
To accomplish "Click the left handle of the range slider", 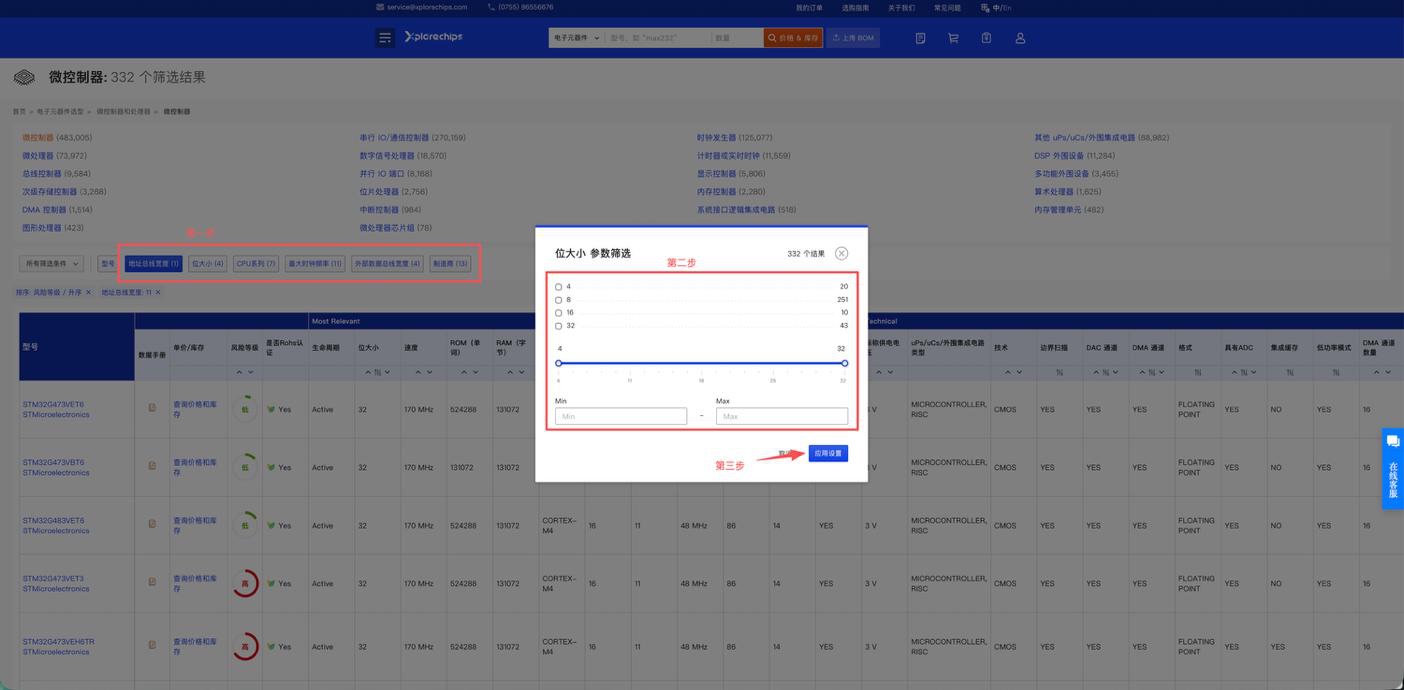I will click(x=559, y=363).
